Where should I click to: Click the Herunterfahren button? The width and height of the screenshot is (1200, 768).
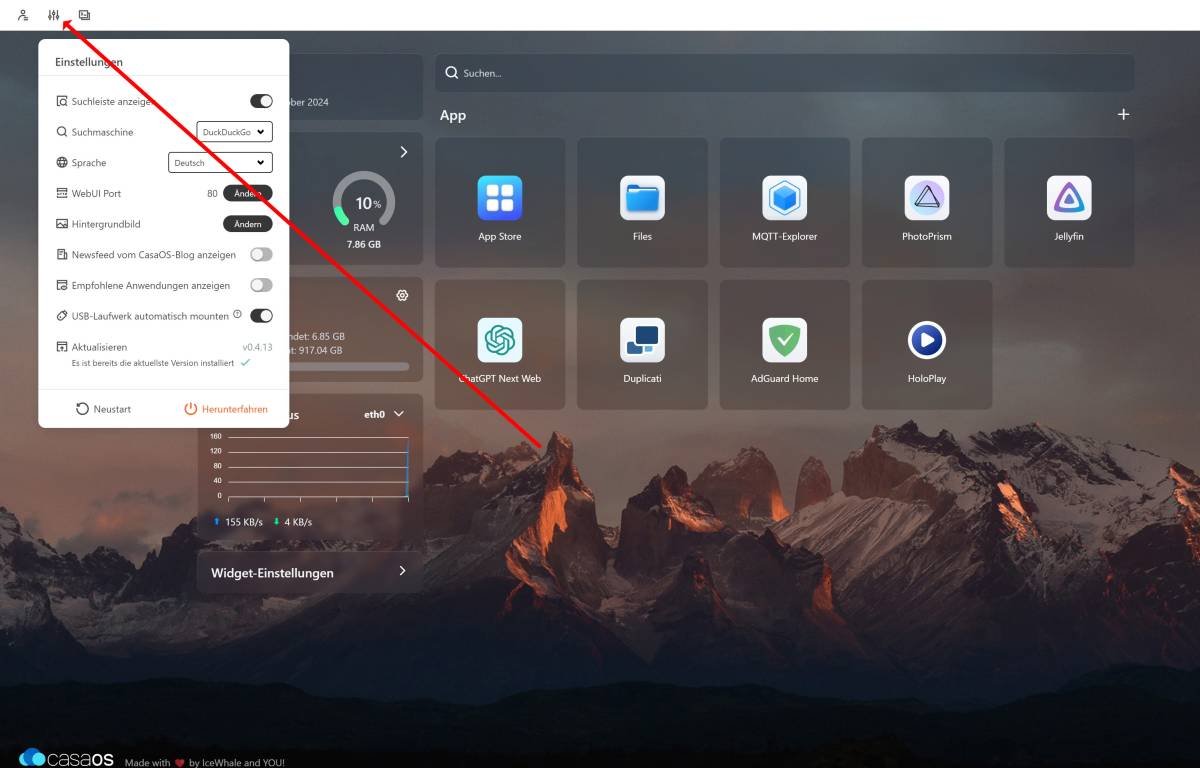(226, 409)
